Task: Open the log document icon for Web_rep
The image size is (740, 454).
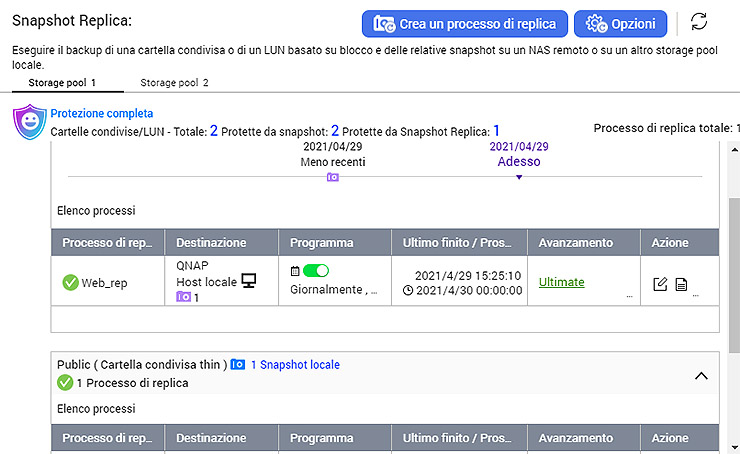Action: pyautogui.click(x=681, y=284)
